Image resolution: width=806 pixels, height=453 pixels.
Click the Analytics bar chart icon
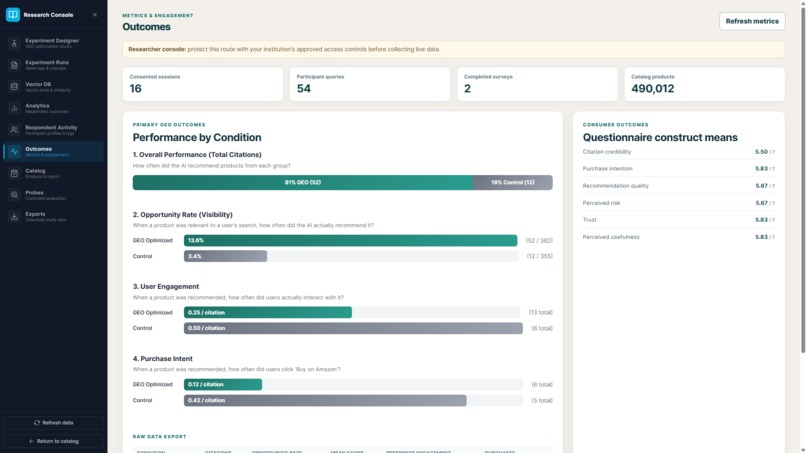[14, 108]
